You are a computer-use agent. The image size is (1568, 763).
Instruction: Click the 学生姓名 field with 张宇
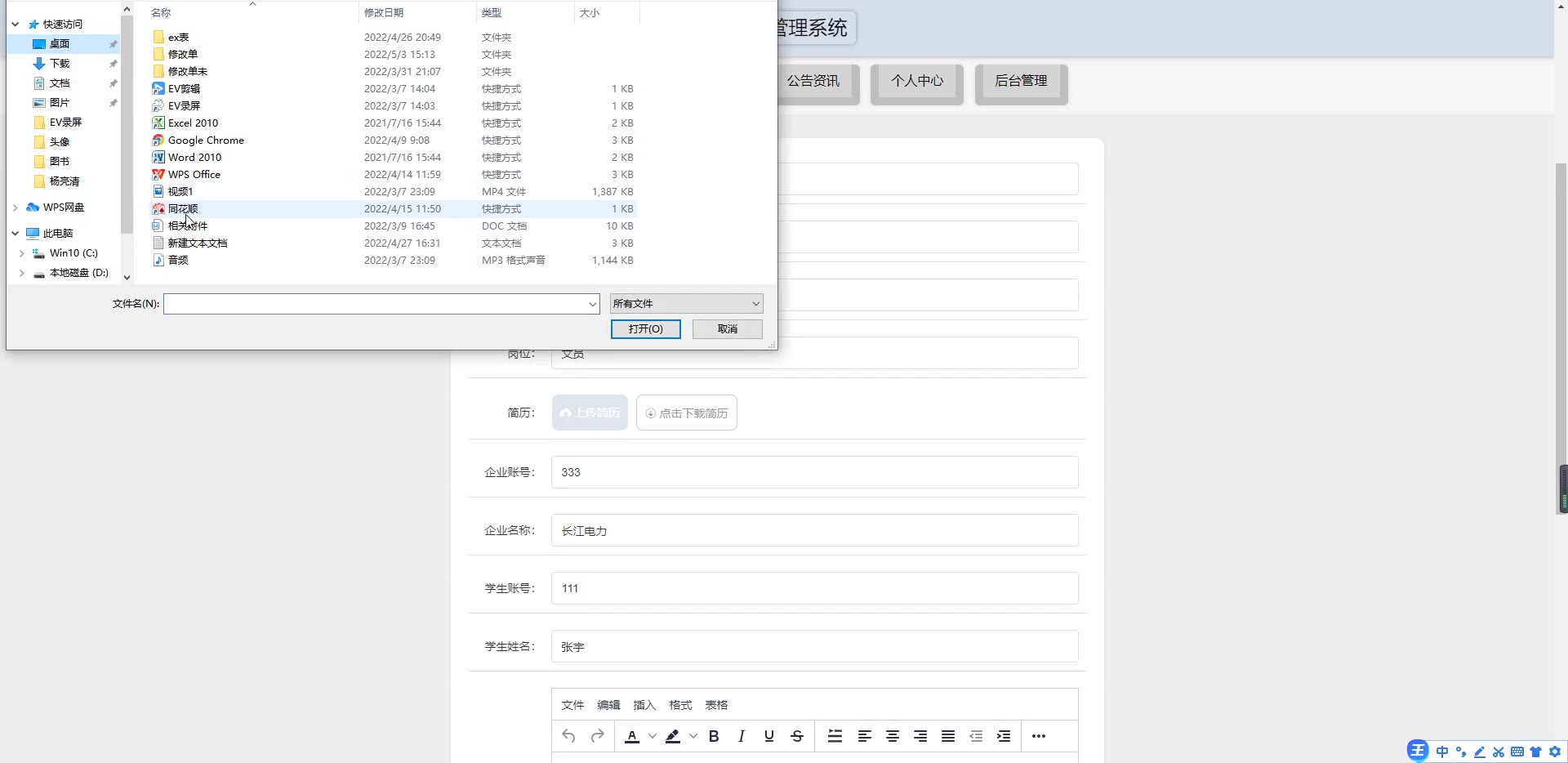pos(815,646)
